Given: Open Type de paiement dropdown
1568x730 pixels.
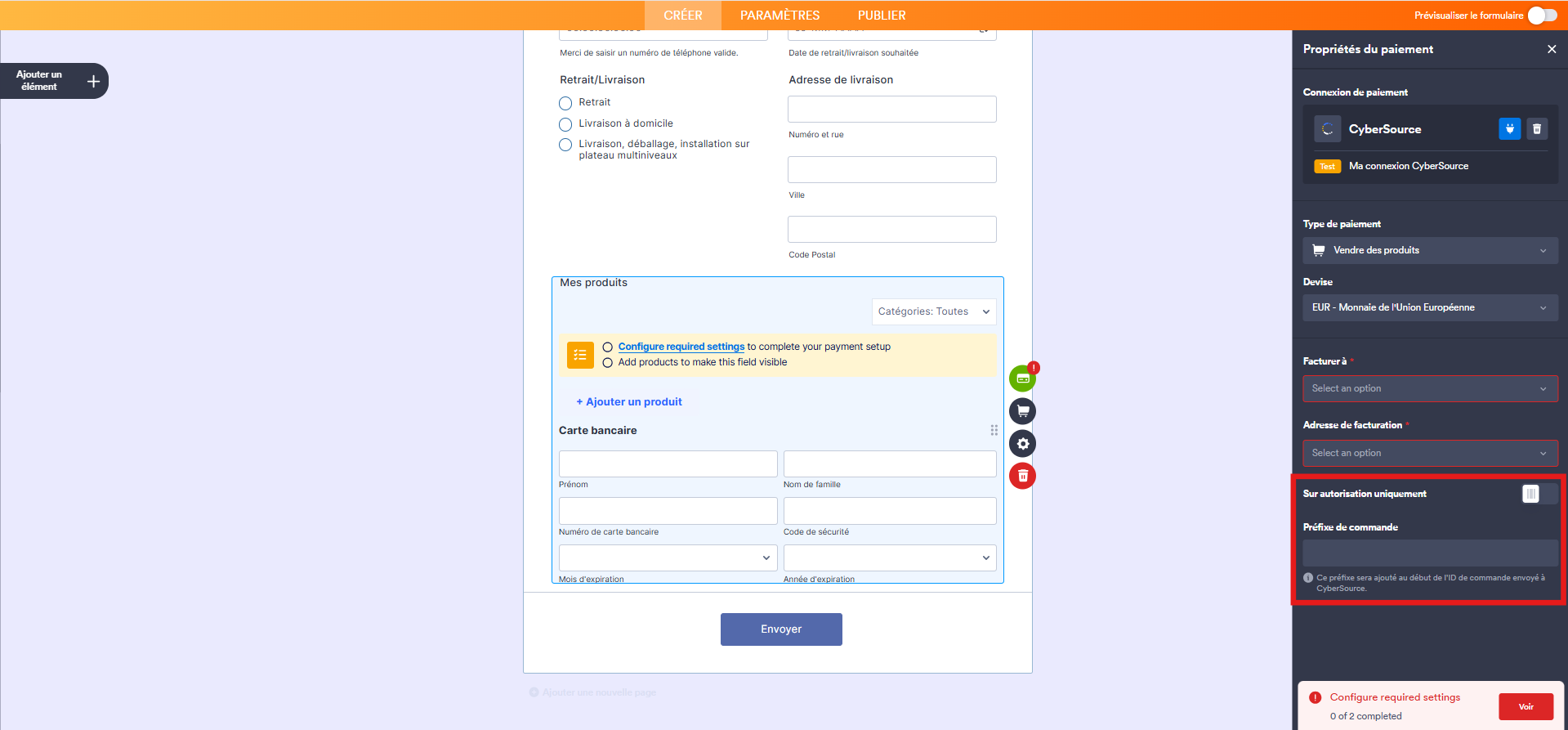Looking at the screenshot, I should click(x=1430, y=250).
